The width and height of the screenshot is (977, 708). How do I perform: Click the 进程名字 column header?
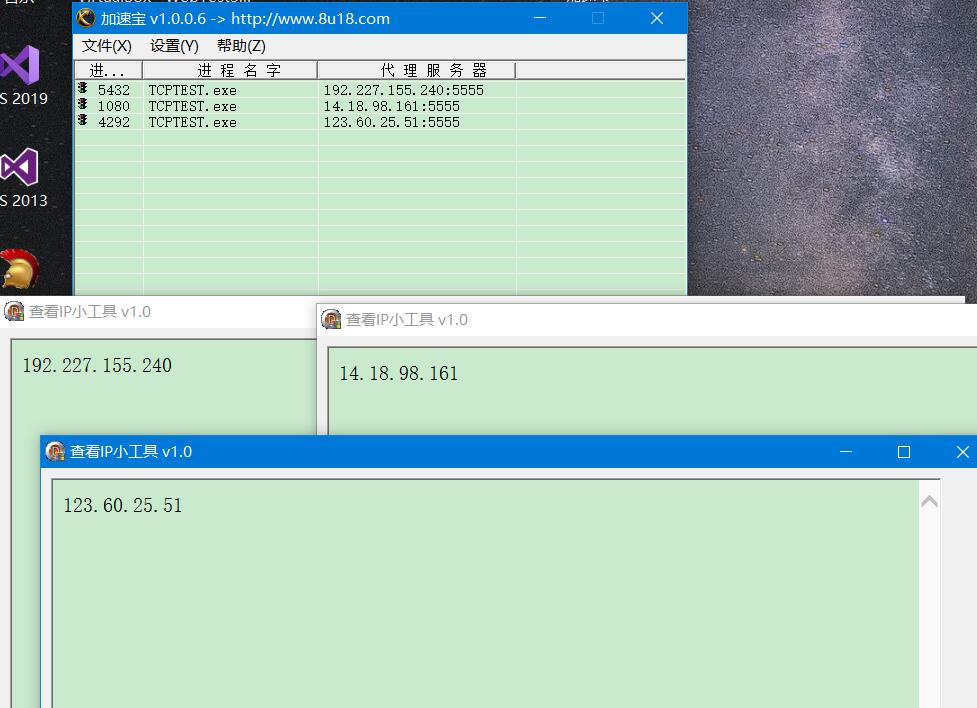pos(231,70)
